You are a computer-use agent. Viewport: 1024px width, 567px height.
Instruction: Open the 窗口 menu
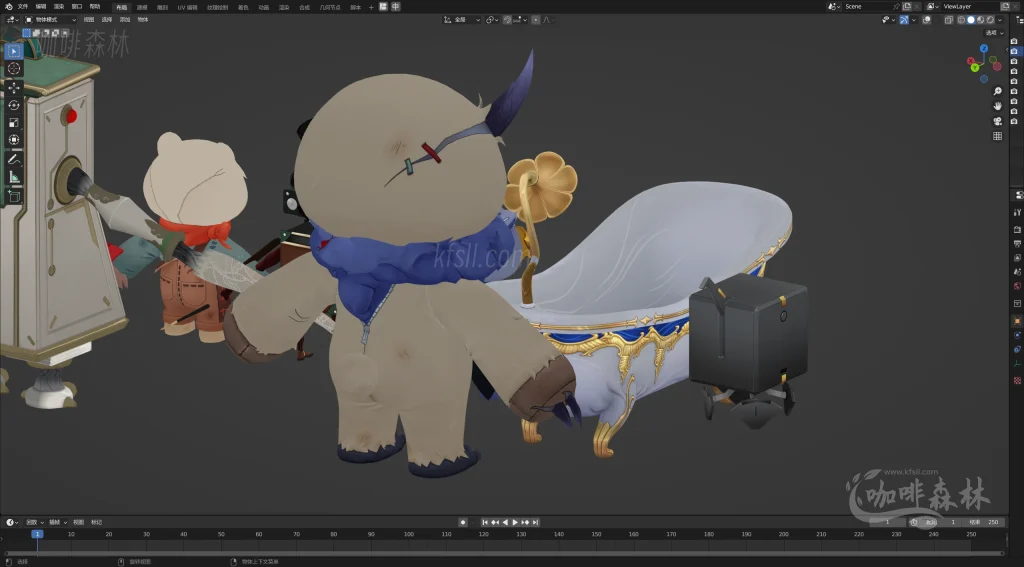(x=76, y=7)
